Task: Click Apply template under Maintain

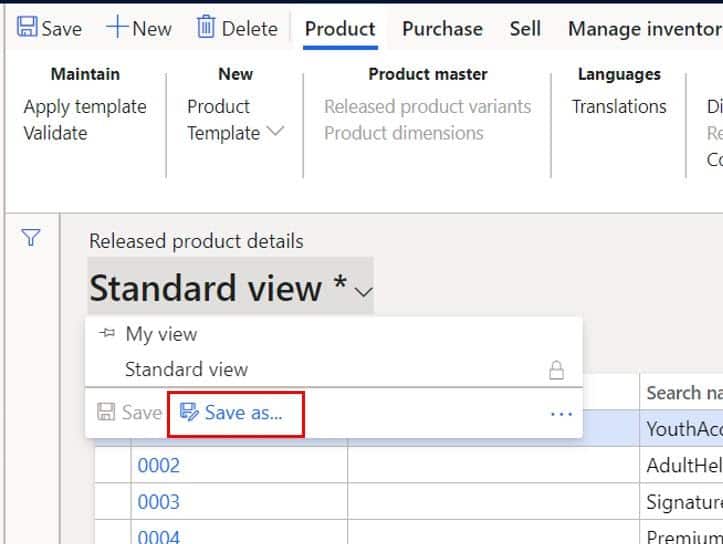Action: [x=85, y=107]
